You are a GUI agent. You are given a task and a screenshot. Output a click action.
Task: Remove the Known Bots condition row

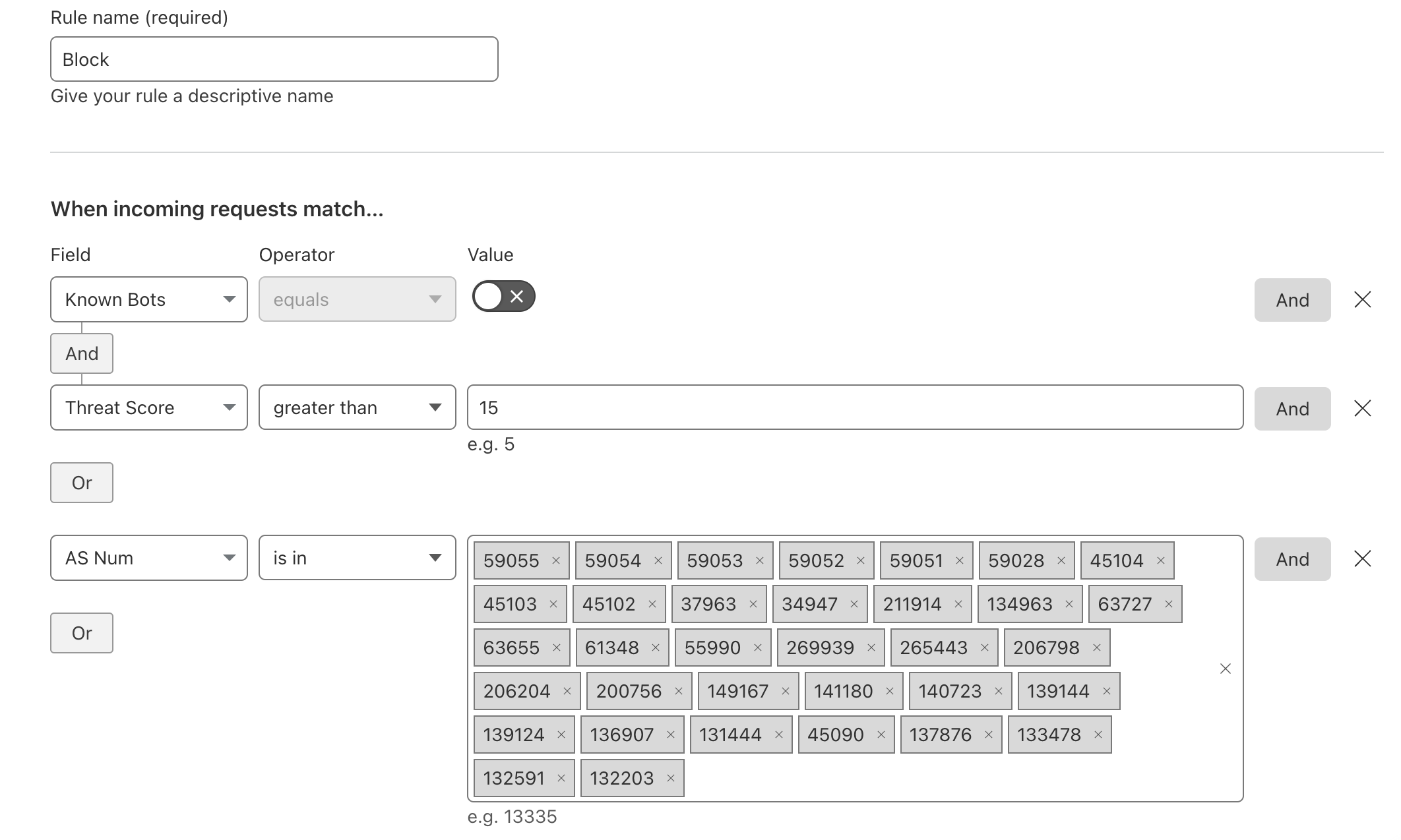(1362, 299)
